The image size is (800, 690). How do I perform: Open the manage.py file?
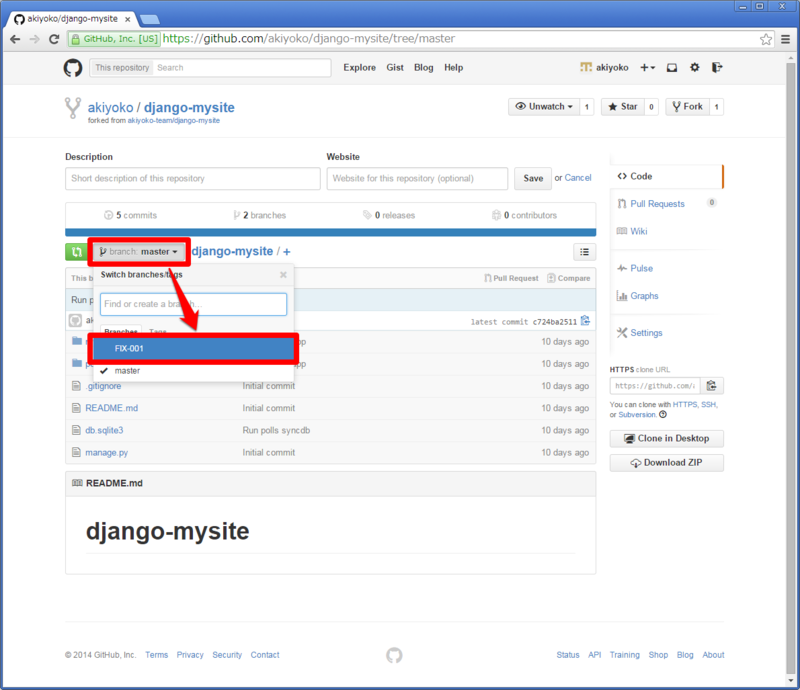coord(106,453)
